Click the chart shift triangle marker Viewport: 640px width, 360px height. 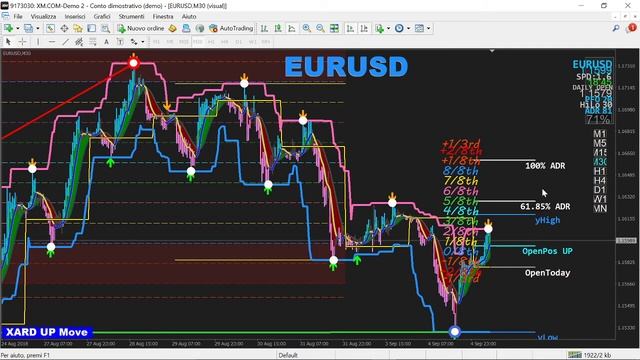point(492,51)
